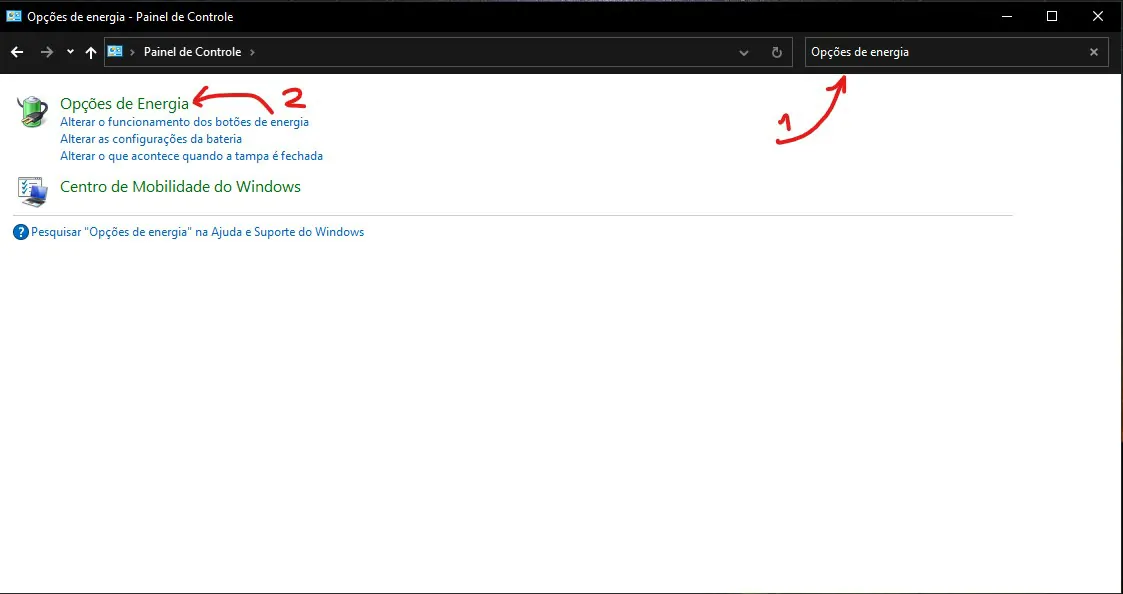
Task: Click the Control Panel icon in address bar
Action: tap(115, 52)
